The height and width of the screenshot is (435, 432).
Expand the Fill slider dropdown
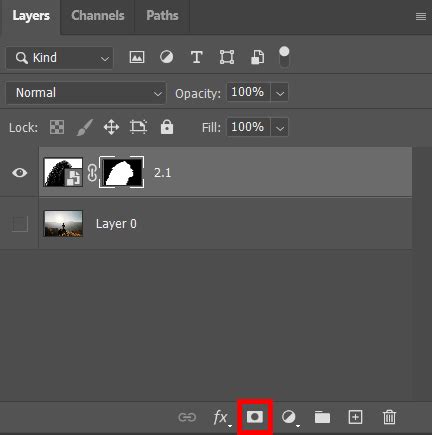click(280, 127)
